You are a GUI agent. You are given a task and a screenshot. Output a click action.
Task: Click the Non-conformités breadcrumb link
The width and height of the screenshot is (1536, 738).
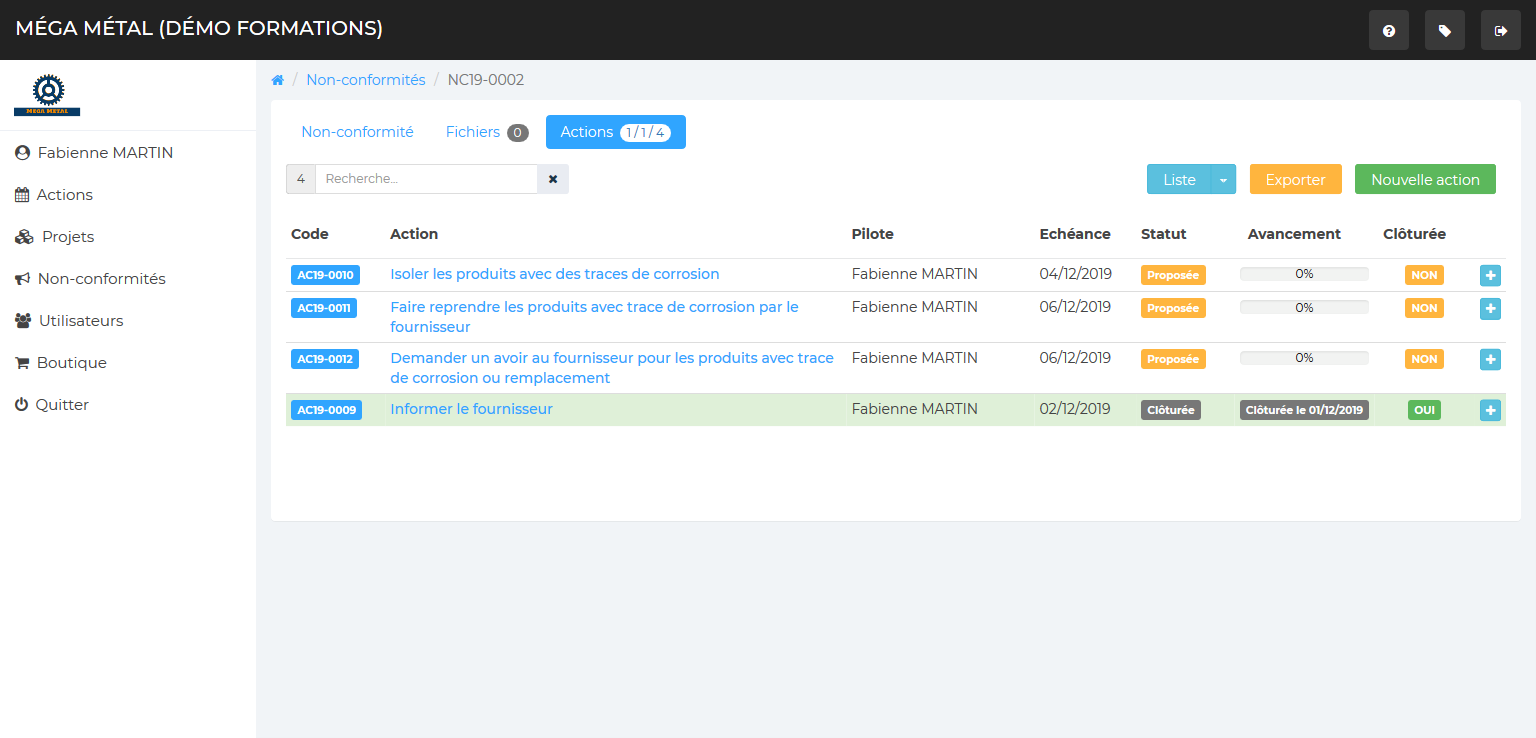pyautogui.click(x=365, y=80)
